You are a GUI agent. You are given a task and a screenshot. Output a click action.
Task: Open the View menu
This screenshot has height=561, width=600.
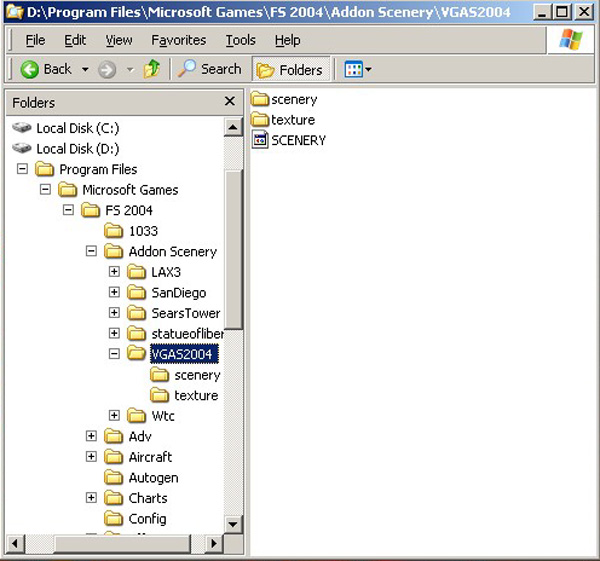click(119, 40)
